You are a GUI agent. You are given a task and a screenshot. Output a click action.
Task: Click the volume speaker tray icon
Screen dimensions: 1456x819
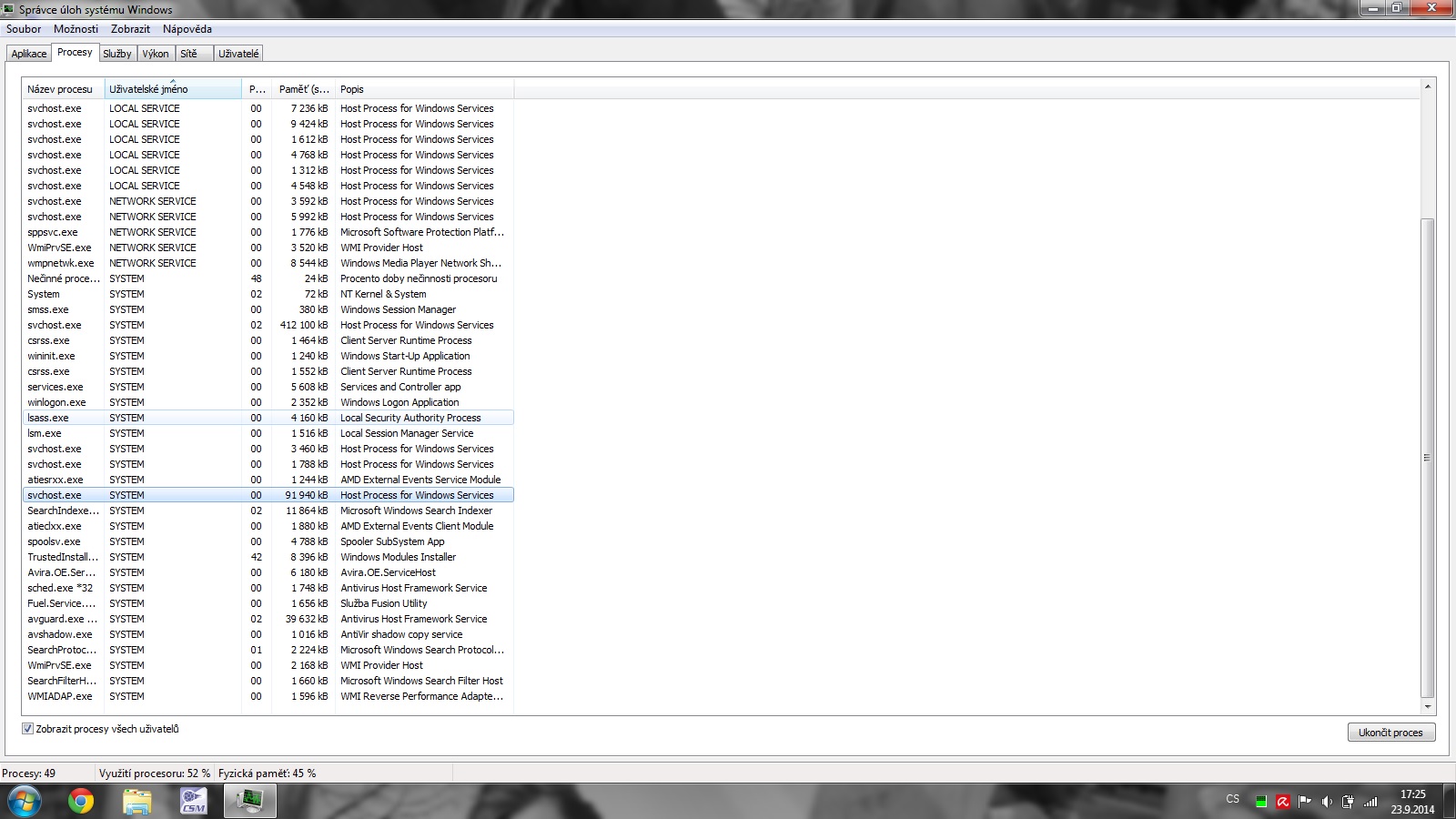pos(1327,802)
